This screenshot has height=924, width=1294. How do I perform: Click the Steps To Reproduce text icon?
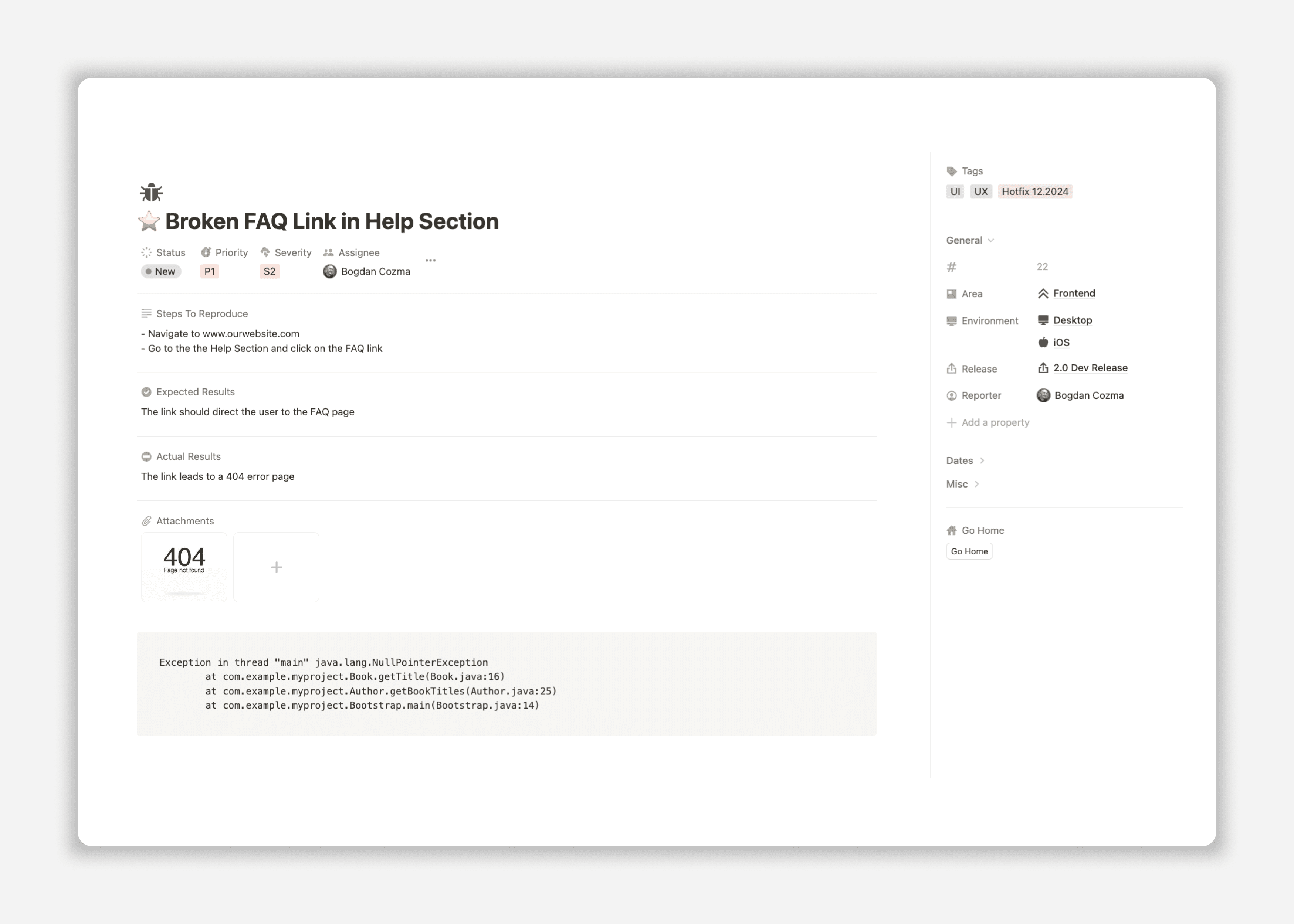(146, 313)
